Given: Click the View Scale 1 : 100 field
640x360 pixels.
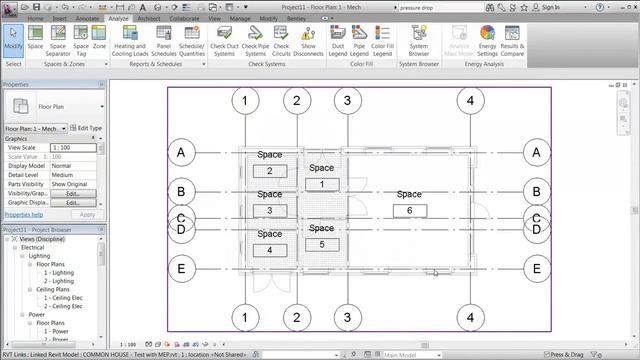Looking at the screenshot, I should coord(73,147).
